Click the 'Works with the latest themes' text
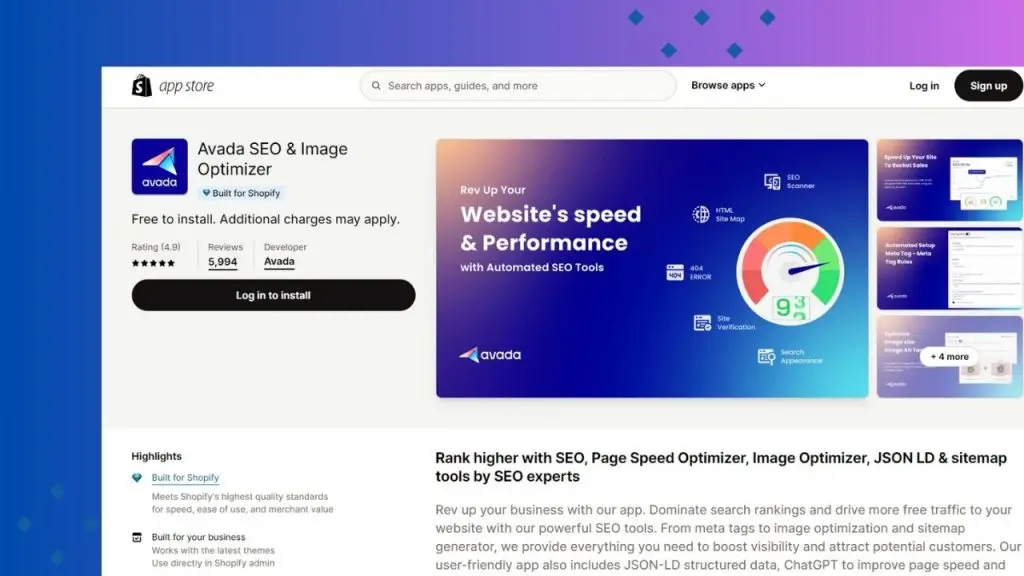Viewport: 1024px width, 576px height. click(x=213, y=551)
